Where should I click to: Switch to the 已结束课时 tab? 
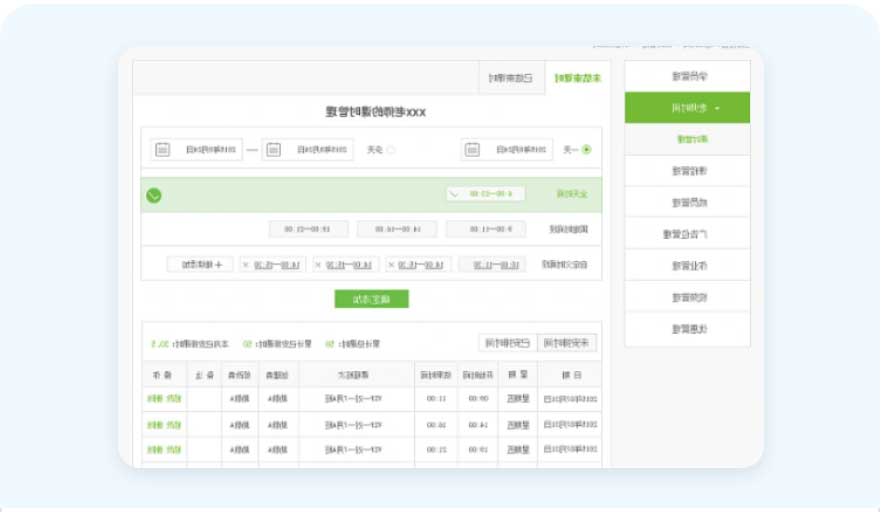tap(511, 78)
